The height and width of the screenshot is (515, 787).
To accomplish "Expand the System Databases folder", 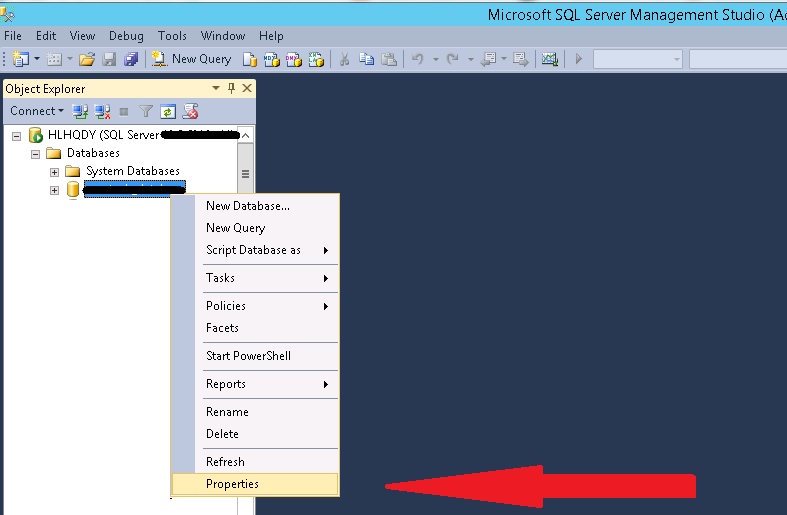I will (54, 171).
